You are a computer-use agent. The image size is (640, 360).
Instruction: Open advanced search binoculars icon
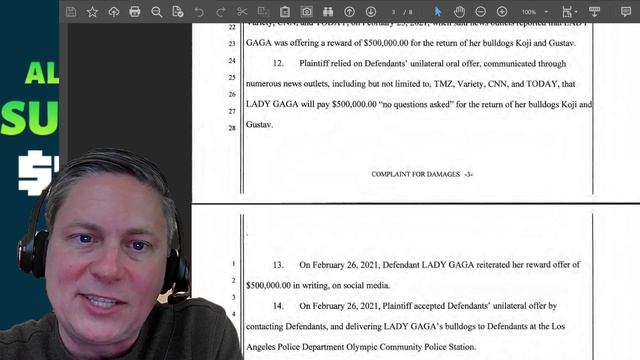click(328, 12)
